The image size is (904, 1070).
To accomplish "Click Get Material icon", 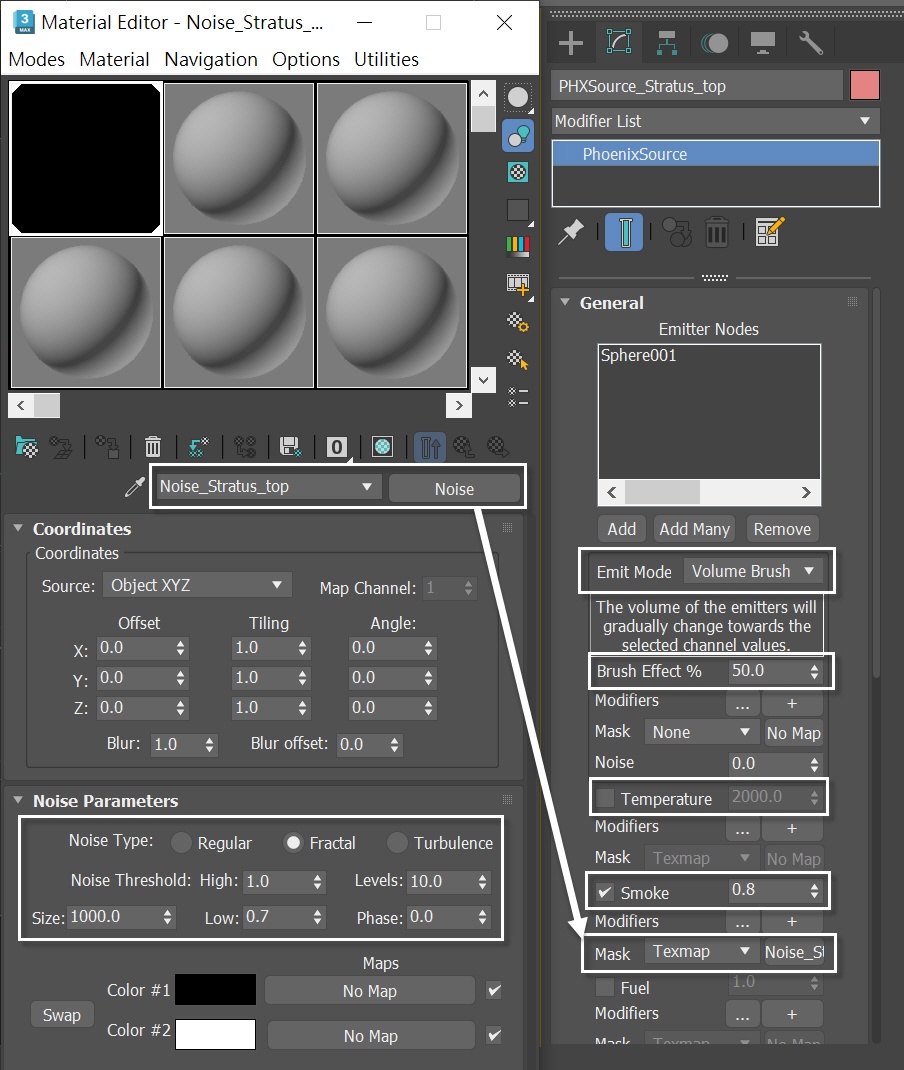I will tap(27, 447).
